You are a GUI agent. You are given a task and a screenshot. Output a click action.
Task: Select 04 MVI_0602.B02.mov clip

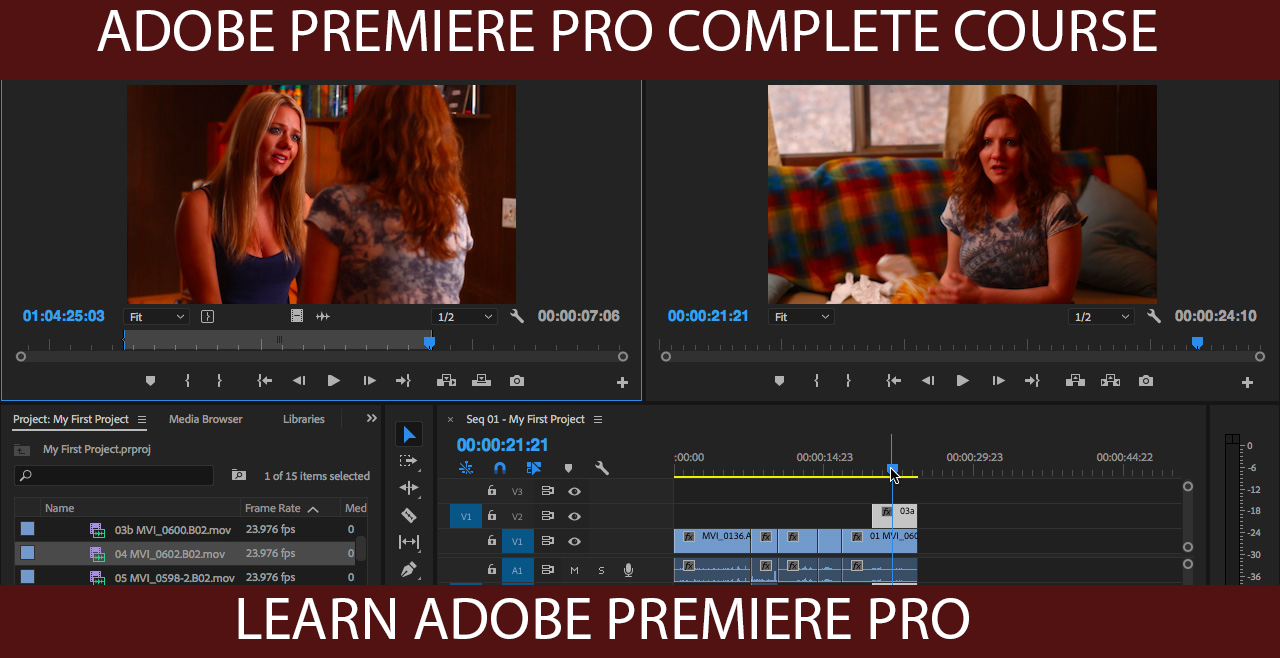tap(170, 554)
